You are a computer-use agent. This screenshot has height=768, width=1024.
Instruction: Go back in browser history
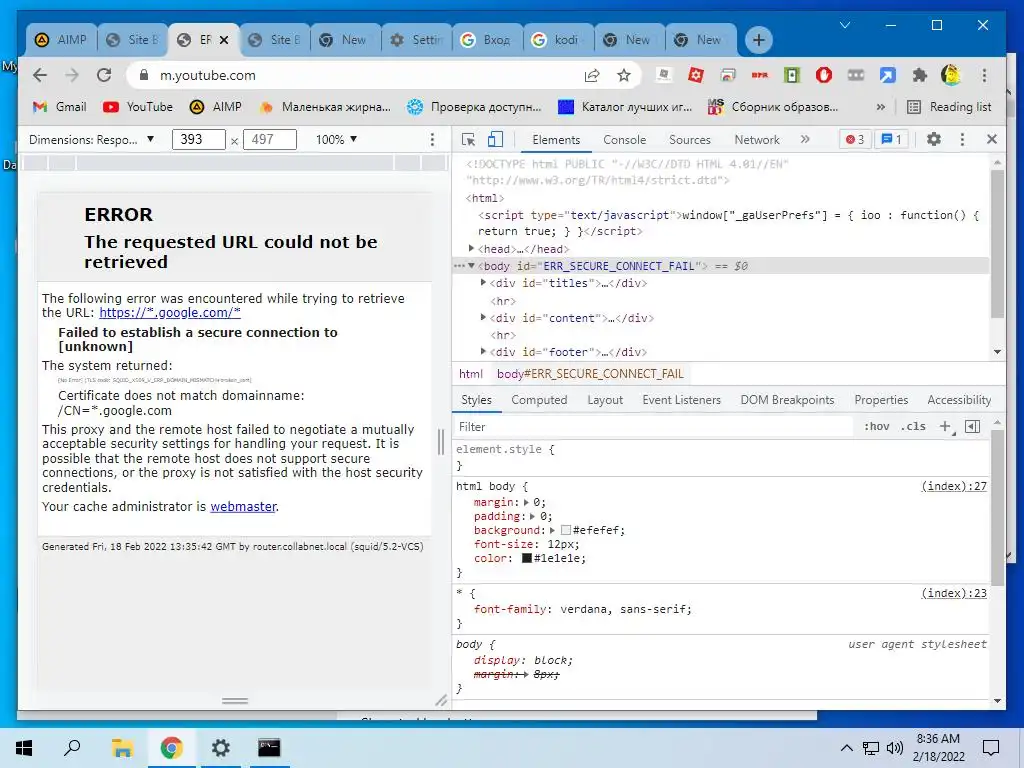40,75
